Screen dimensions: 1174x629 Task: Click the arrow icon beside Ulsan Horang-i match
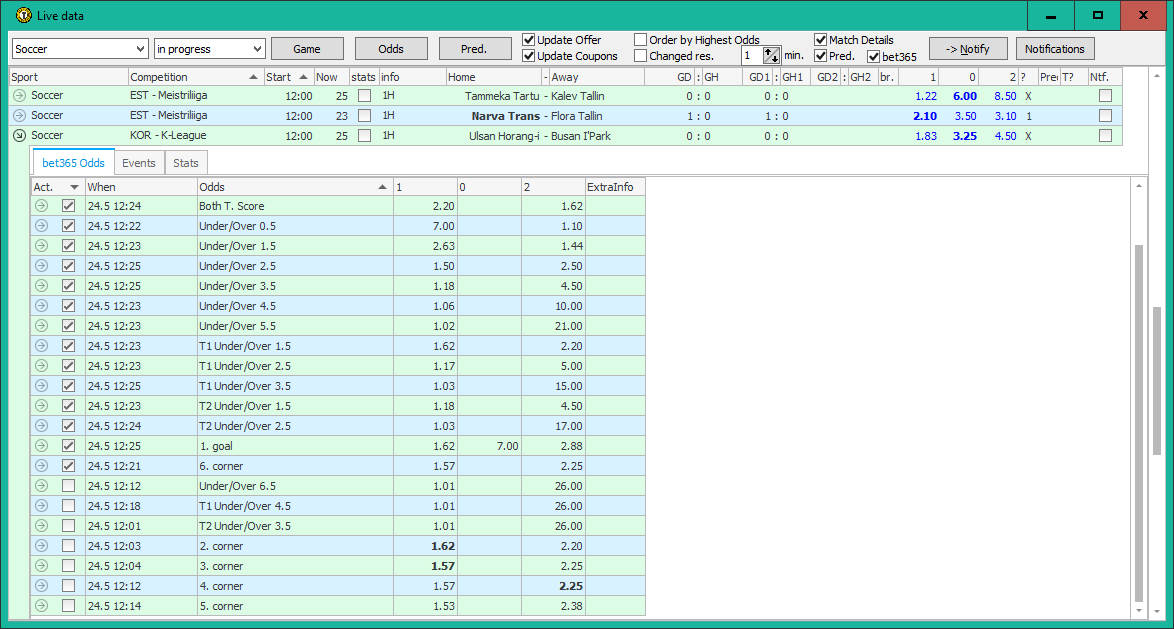tap(19, 135)
